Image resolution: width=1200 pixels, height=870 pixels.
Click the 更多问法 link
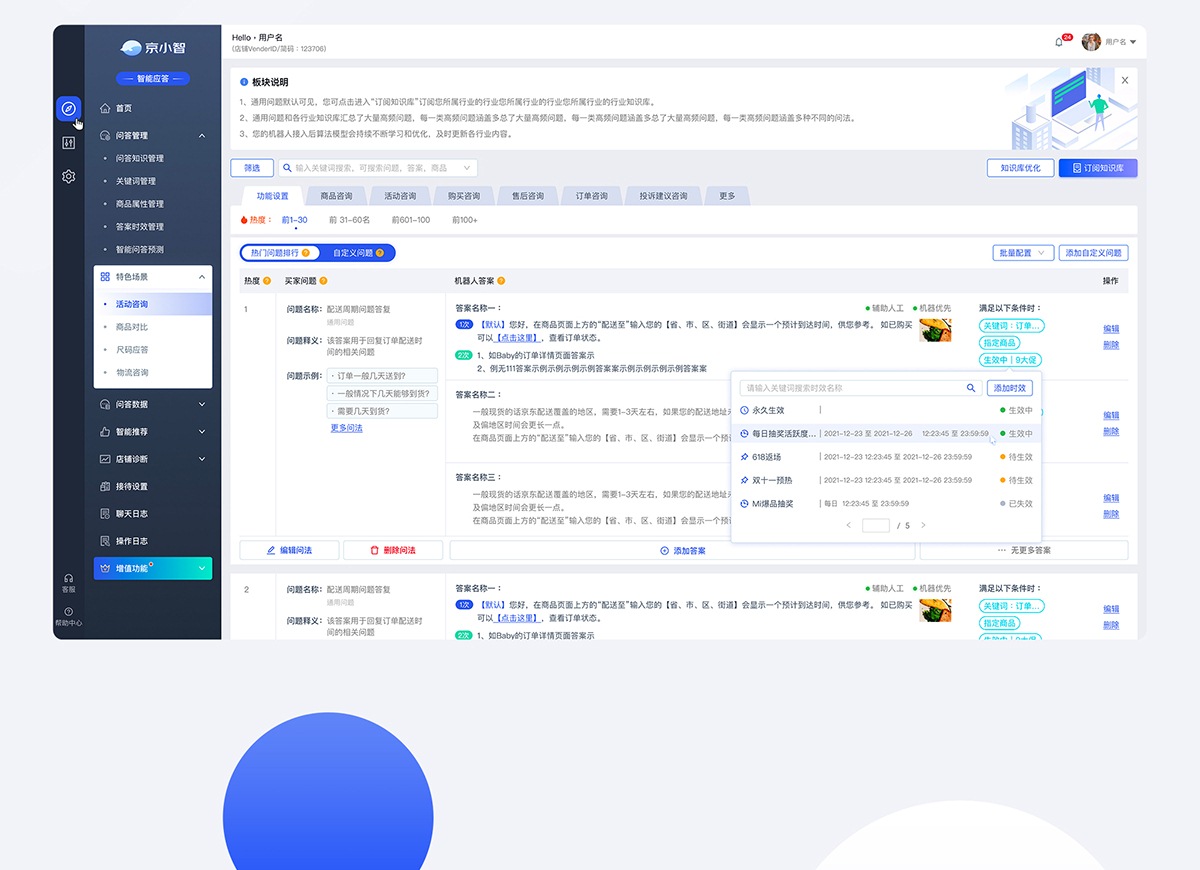point(346,428)
